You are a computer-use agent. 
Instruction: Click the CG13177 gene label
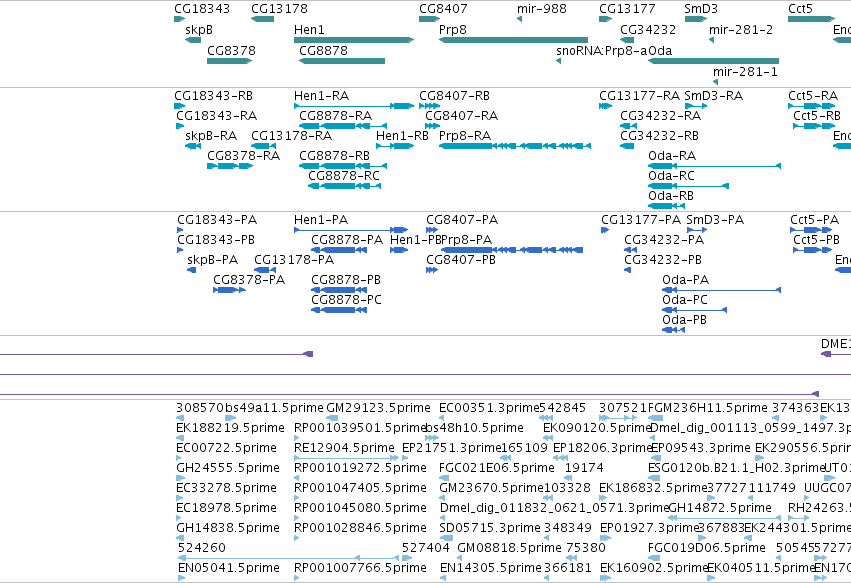(x=627, y=9)
